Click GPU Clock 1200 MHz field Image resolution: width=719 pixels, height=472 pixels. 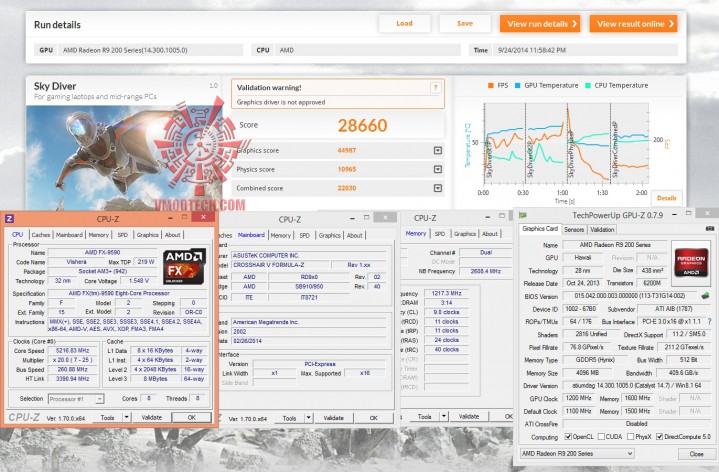click(x=580, y=398)
